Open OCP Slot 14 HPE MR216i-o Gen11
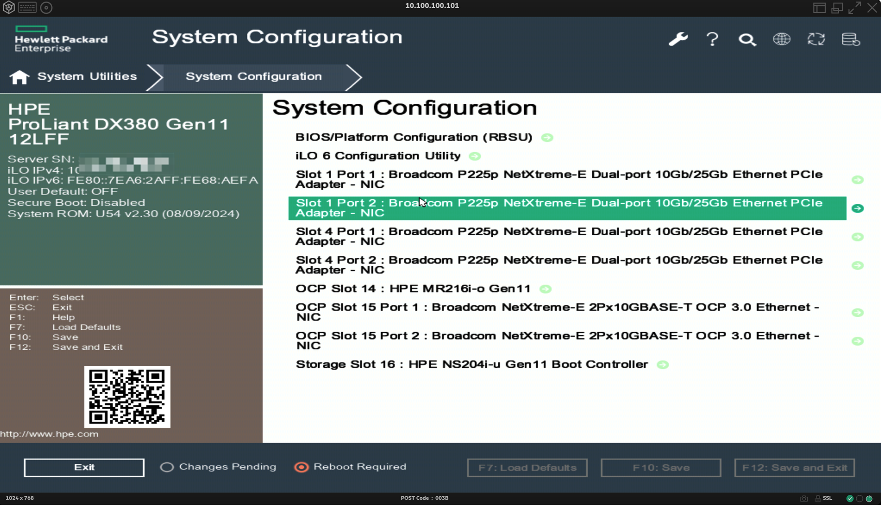Screen dimensions: 881x505 pos(413,289)
